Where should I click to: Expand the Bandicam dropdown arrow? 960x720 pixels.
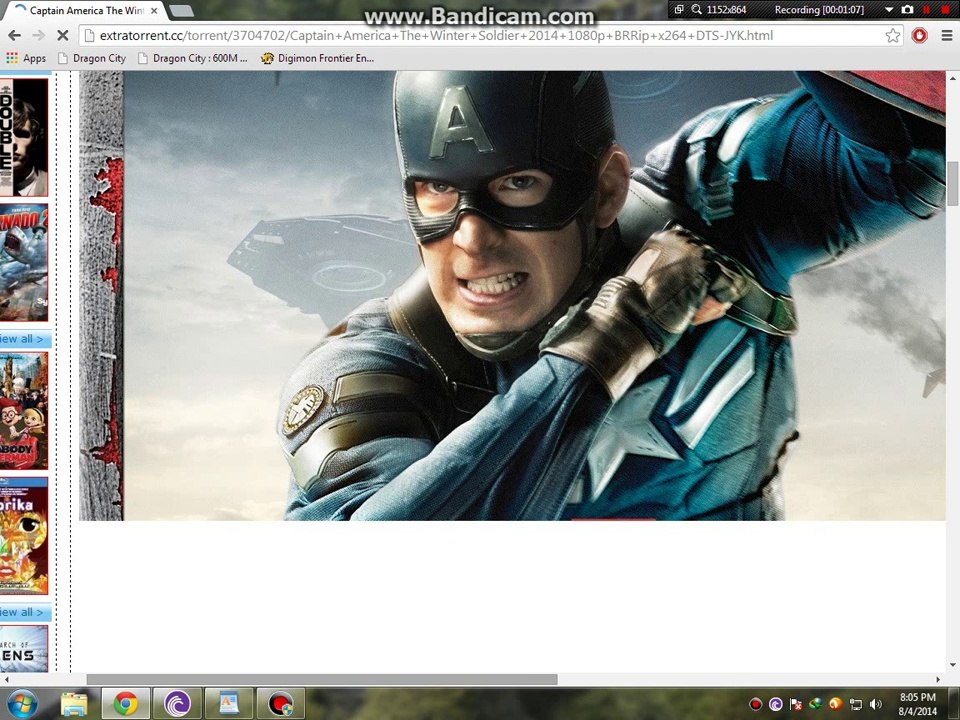pos(889,10)
